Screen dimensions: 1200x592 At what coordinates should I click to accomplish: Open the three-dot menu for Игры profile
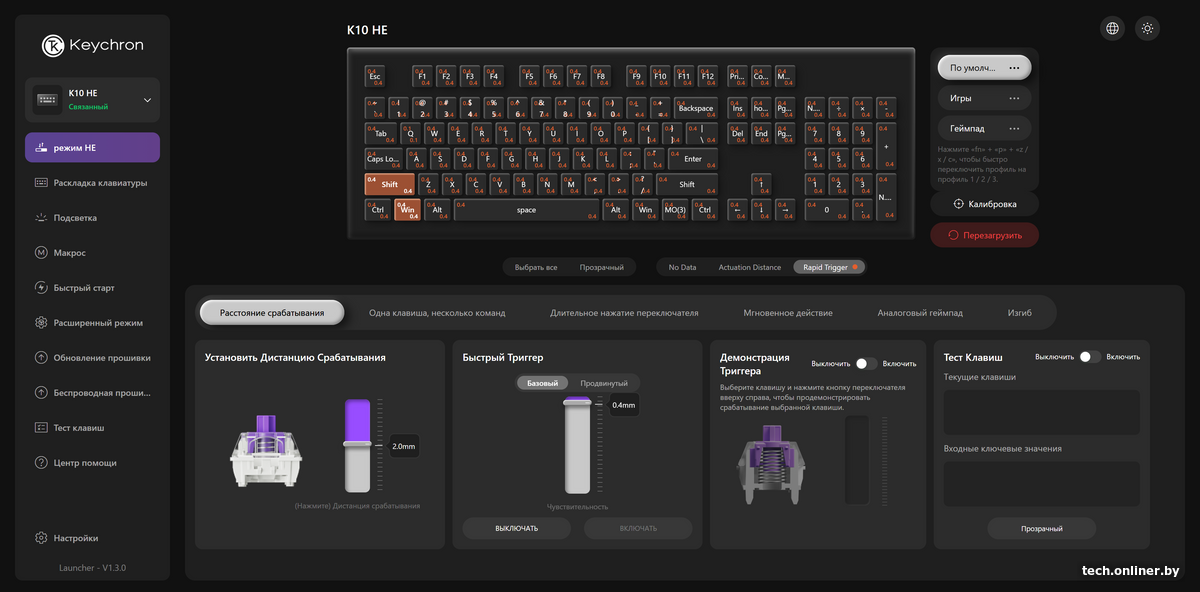click(1014, 98)
